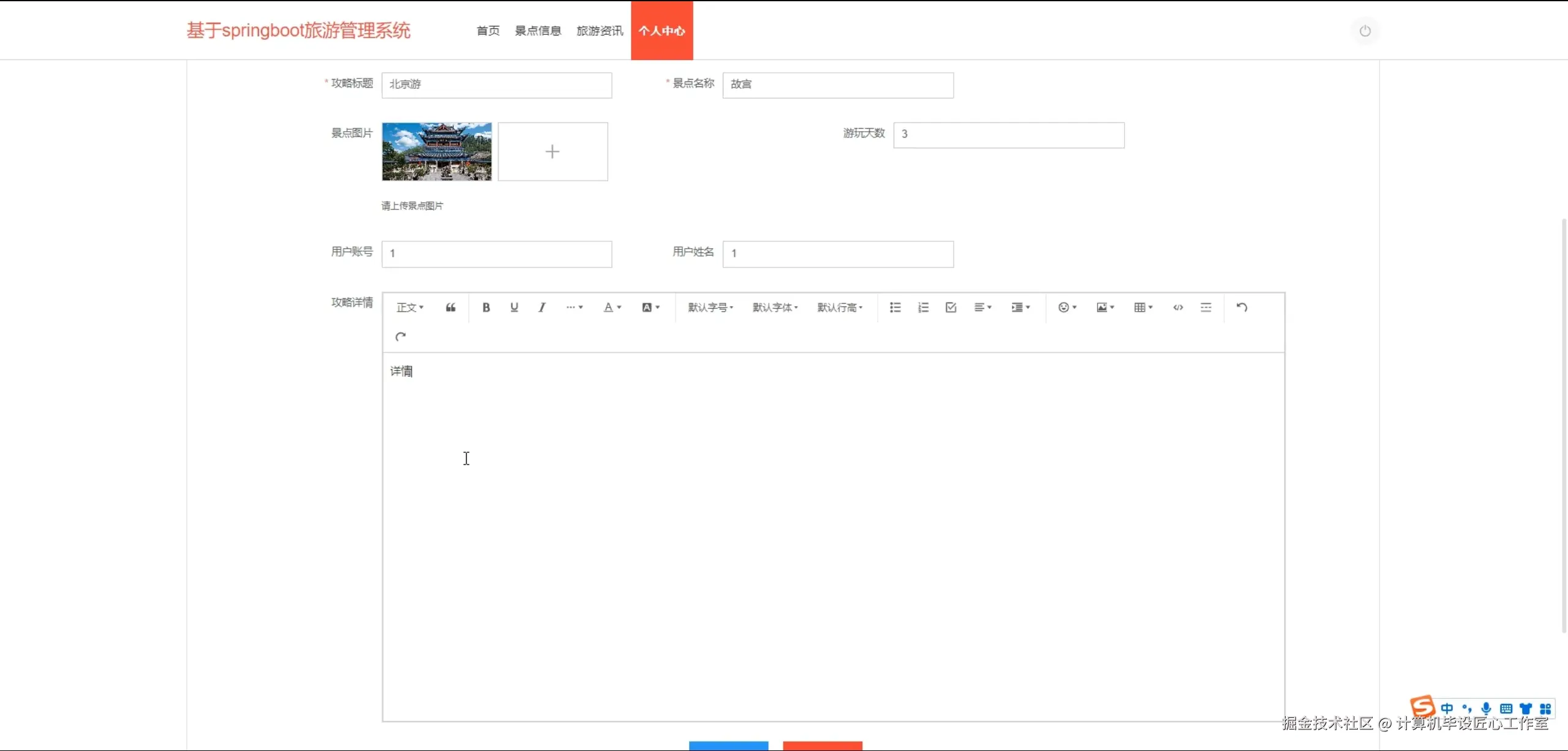Click the power logout icon
The image size is (1568, 751).
click(1365, 31)
